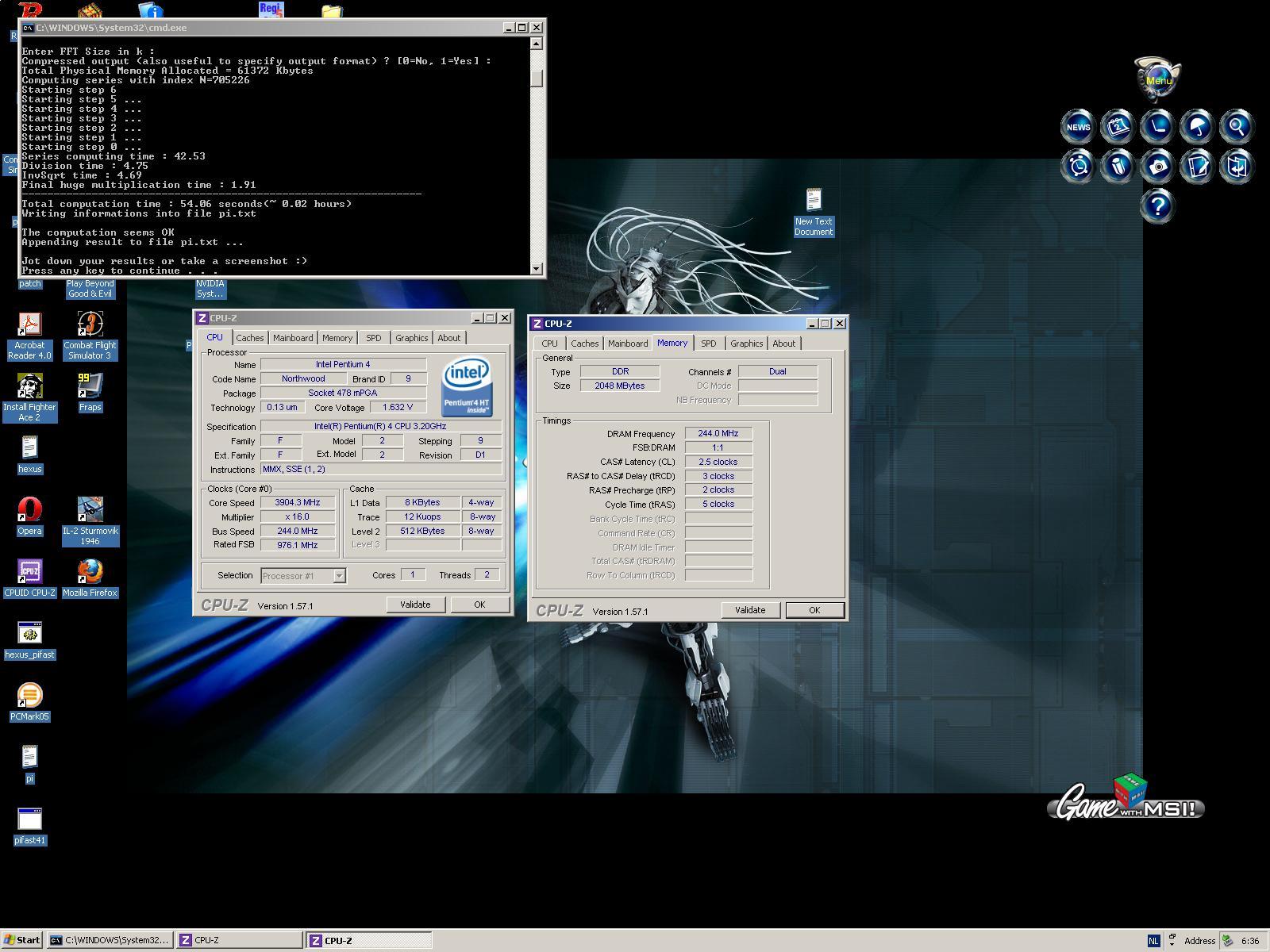The height and width of the screenshot is (952, 1270).
Task: Expand the Processor #1 selection dropdown
Action: click(x=339, y=576)
